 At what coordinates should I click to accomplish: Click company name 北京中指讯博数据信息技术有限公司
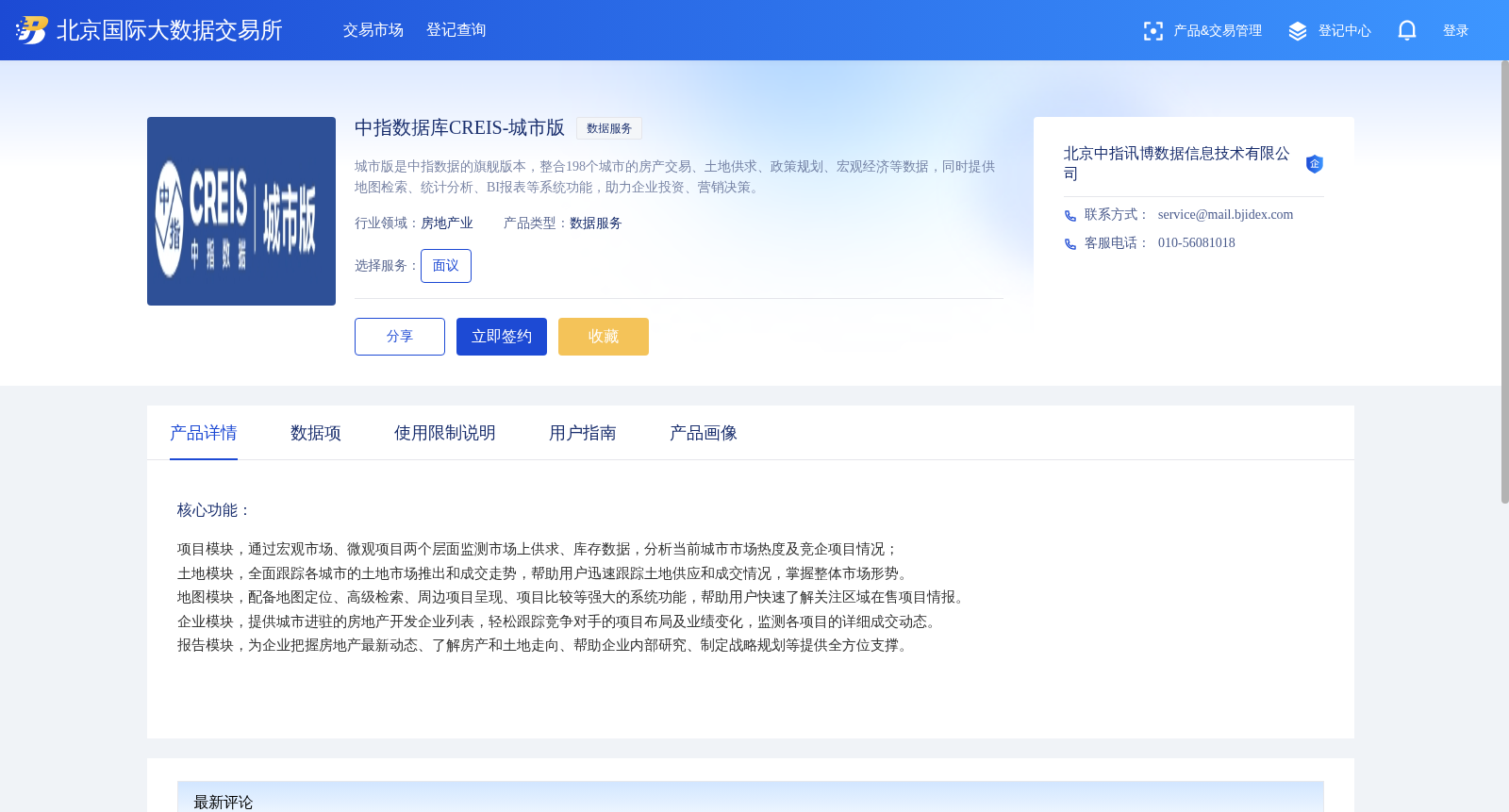click(1177, 163)
